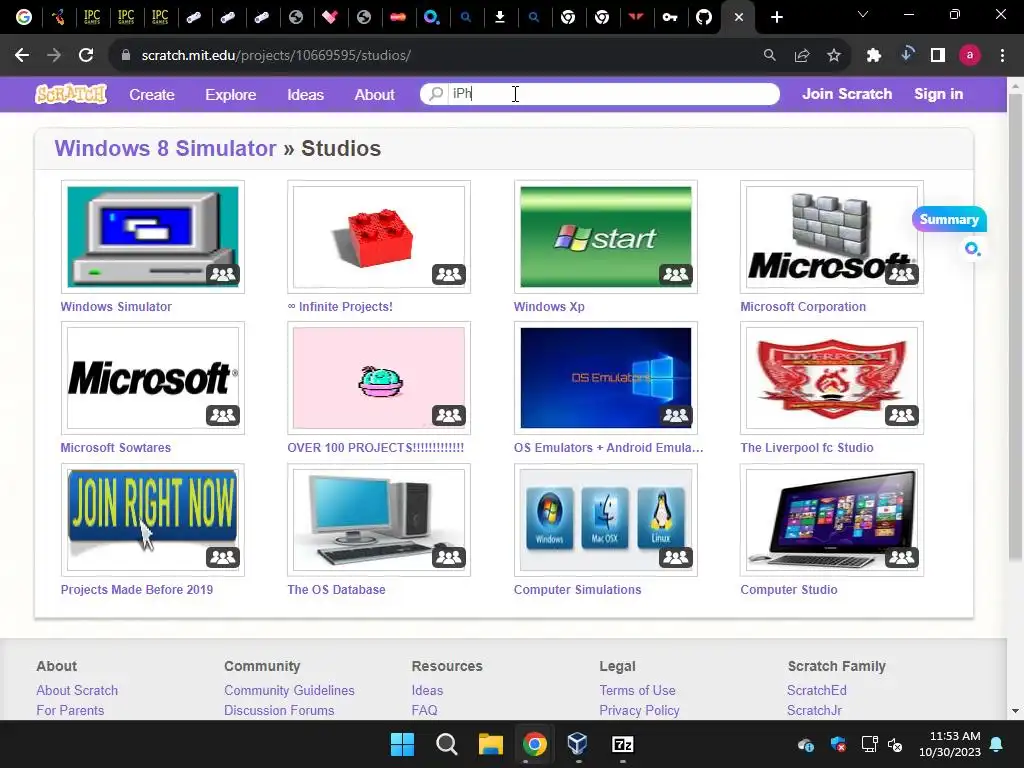The width and height of the screenshot is (1024, 768).
Task: Open the ScratchEd footer link
Action: tap(817, 690)
